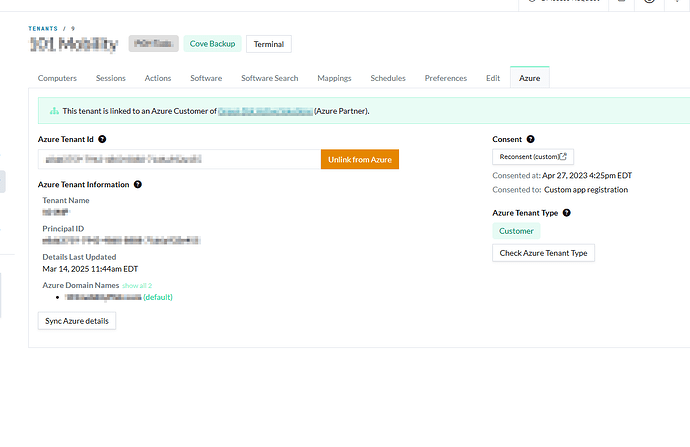690x447 pixels.
Task: Click the Azure Tenant Type help icon
Action: click(x=567, y=213)
